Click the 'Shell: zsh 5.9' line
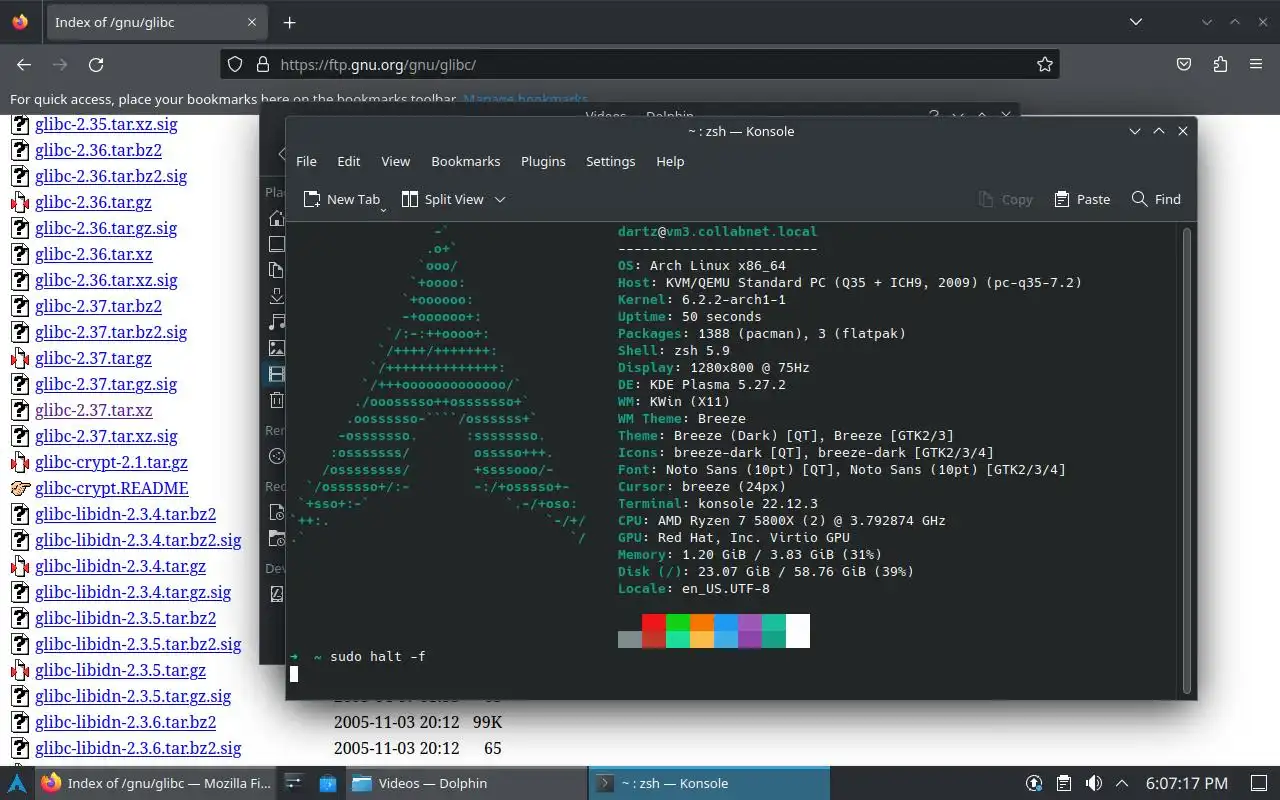Image resolution: width=1280 pixels, height=800 pixels. coord(674,350)
